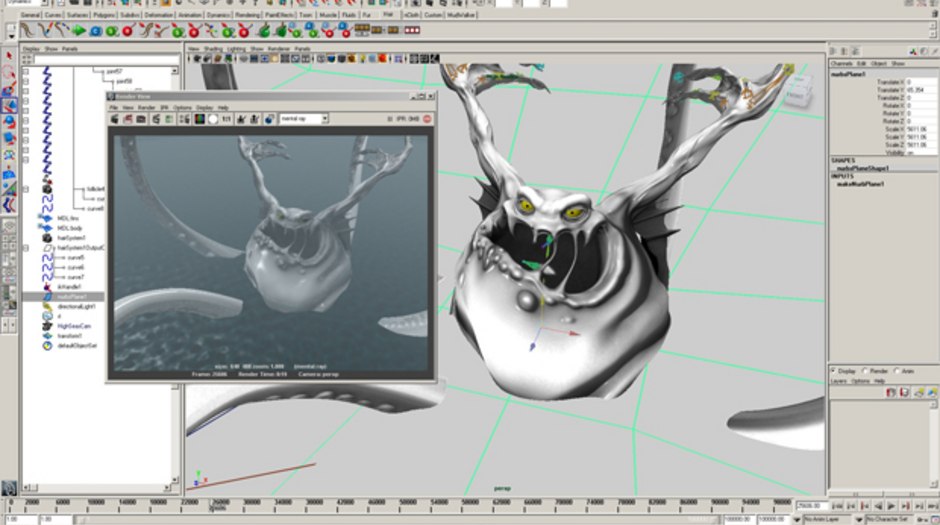Screen dimensions: 940x525
Task: Click Play Forward playback button
Action: (x=891, y=506)
